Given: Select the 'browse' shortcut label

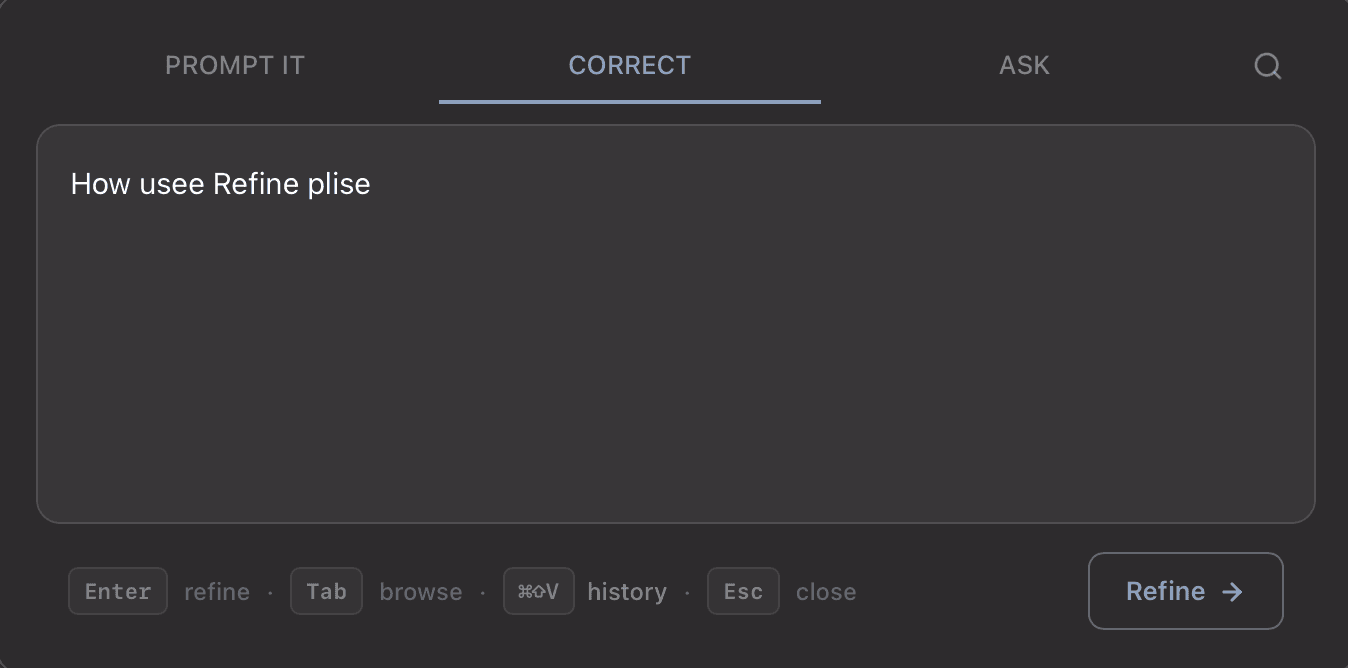Looking at the screenshot, I should (x=420, y=591).
